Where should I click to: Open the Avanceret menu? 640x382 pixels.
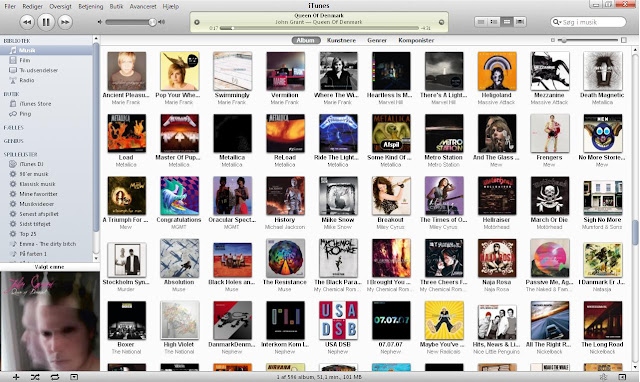pos(143,6)
